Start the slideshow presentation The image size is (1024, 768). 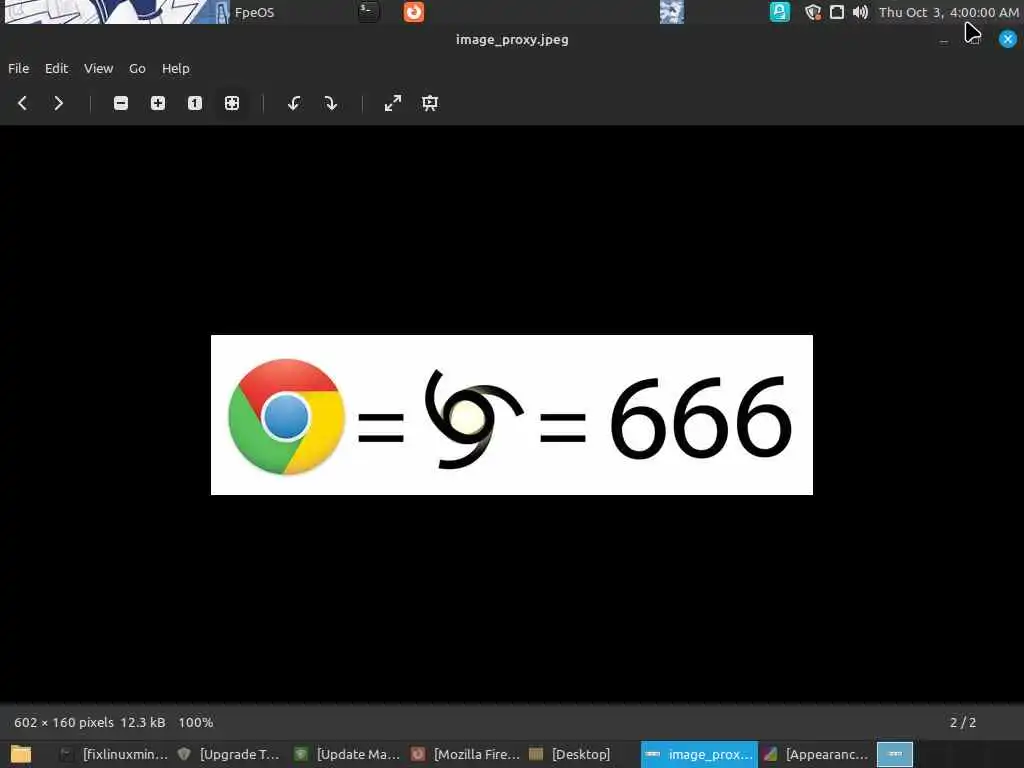click(430, 103)
